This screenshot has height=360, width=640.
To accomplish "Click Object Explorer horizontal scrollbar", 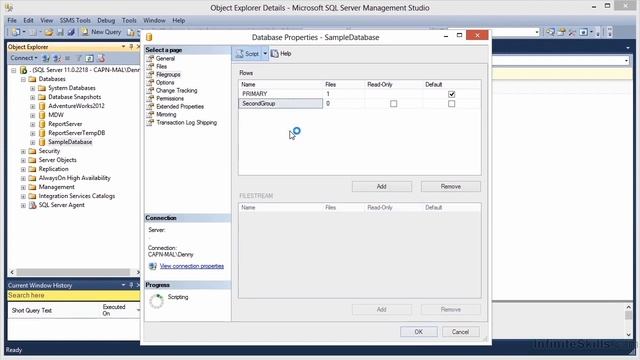I will (73, 272).
